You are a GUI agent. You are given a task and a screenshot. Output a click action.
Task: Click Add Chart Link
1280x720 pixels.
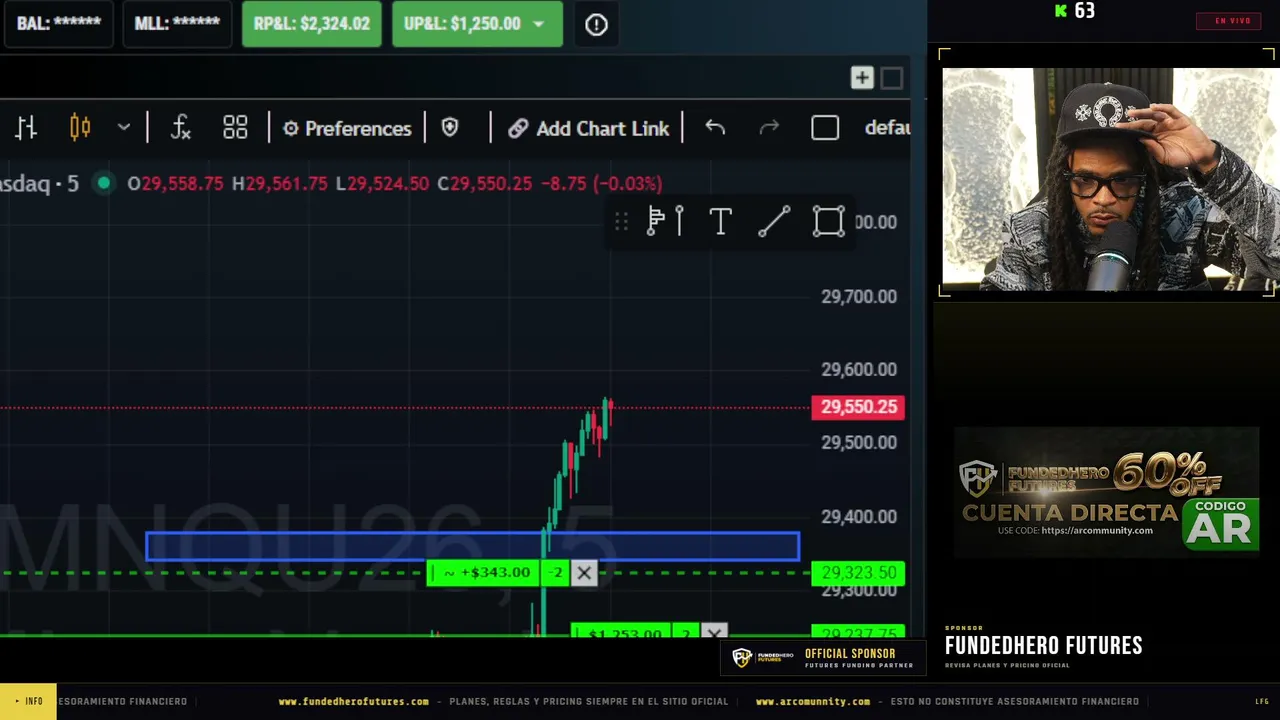588,128
